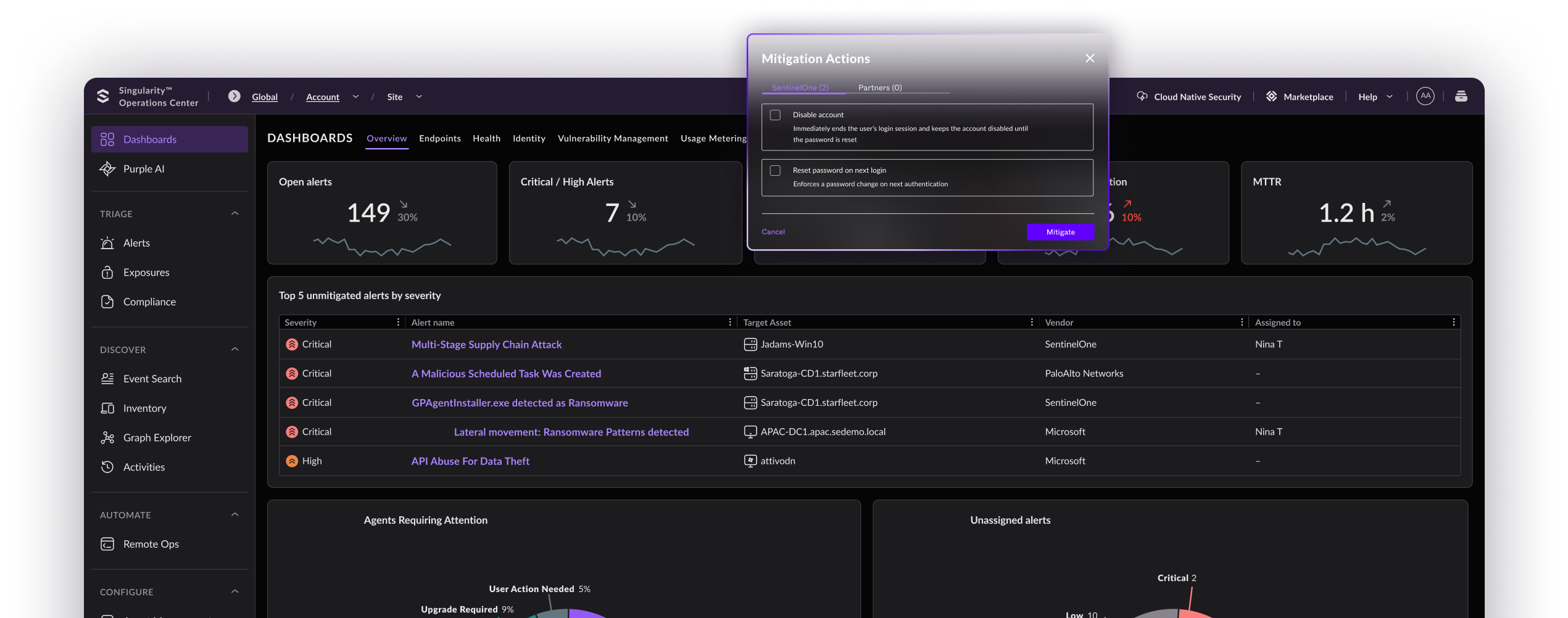The height and width of the screenshot is (618, 1568).
Task: Collapse the AUTOMATE sidebar section
Action: point(235,514)
